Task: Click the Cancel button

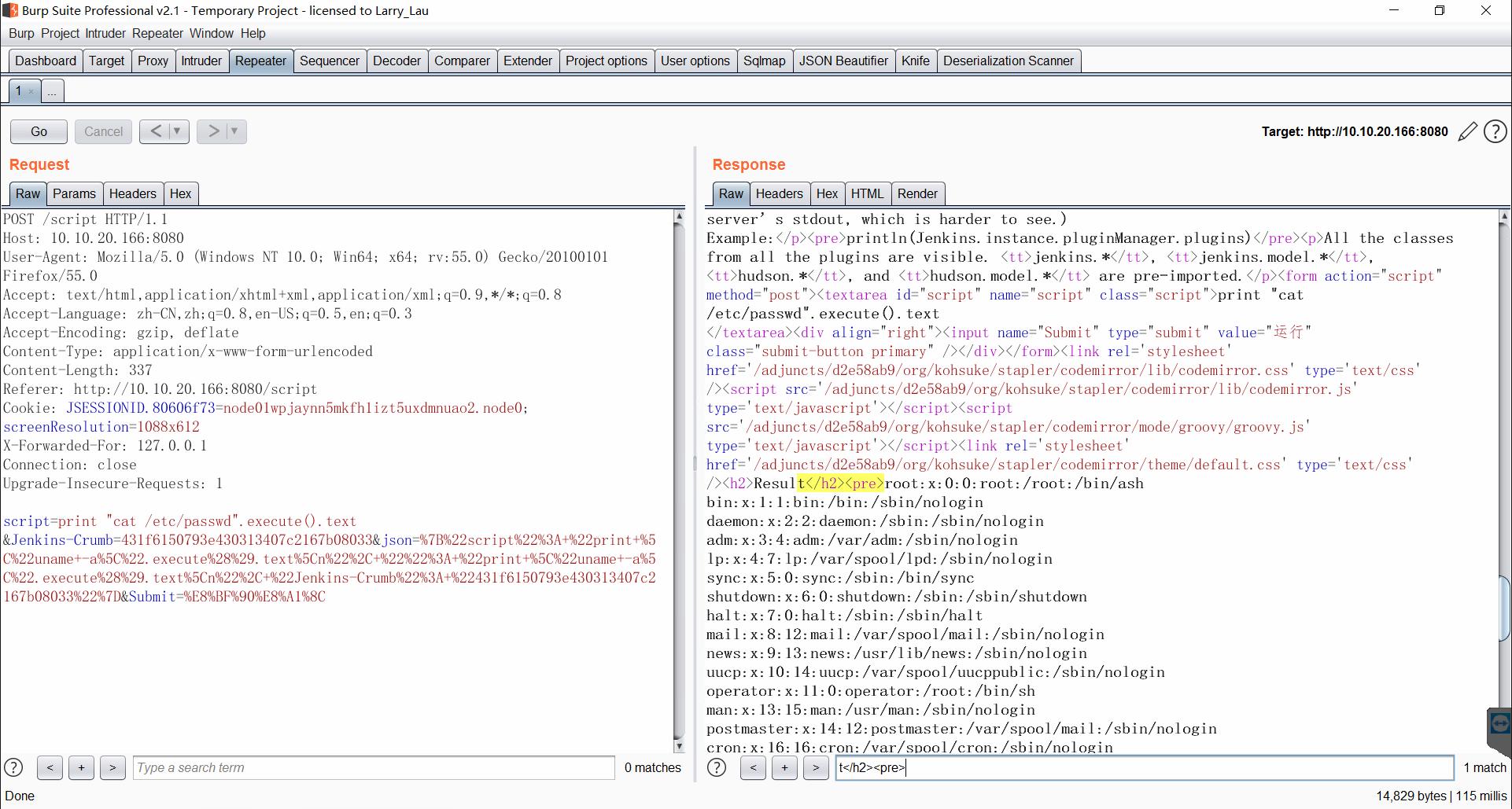Action: [x=103, y=131]
